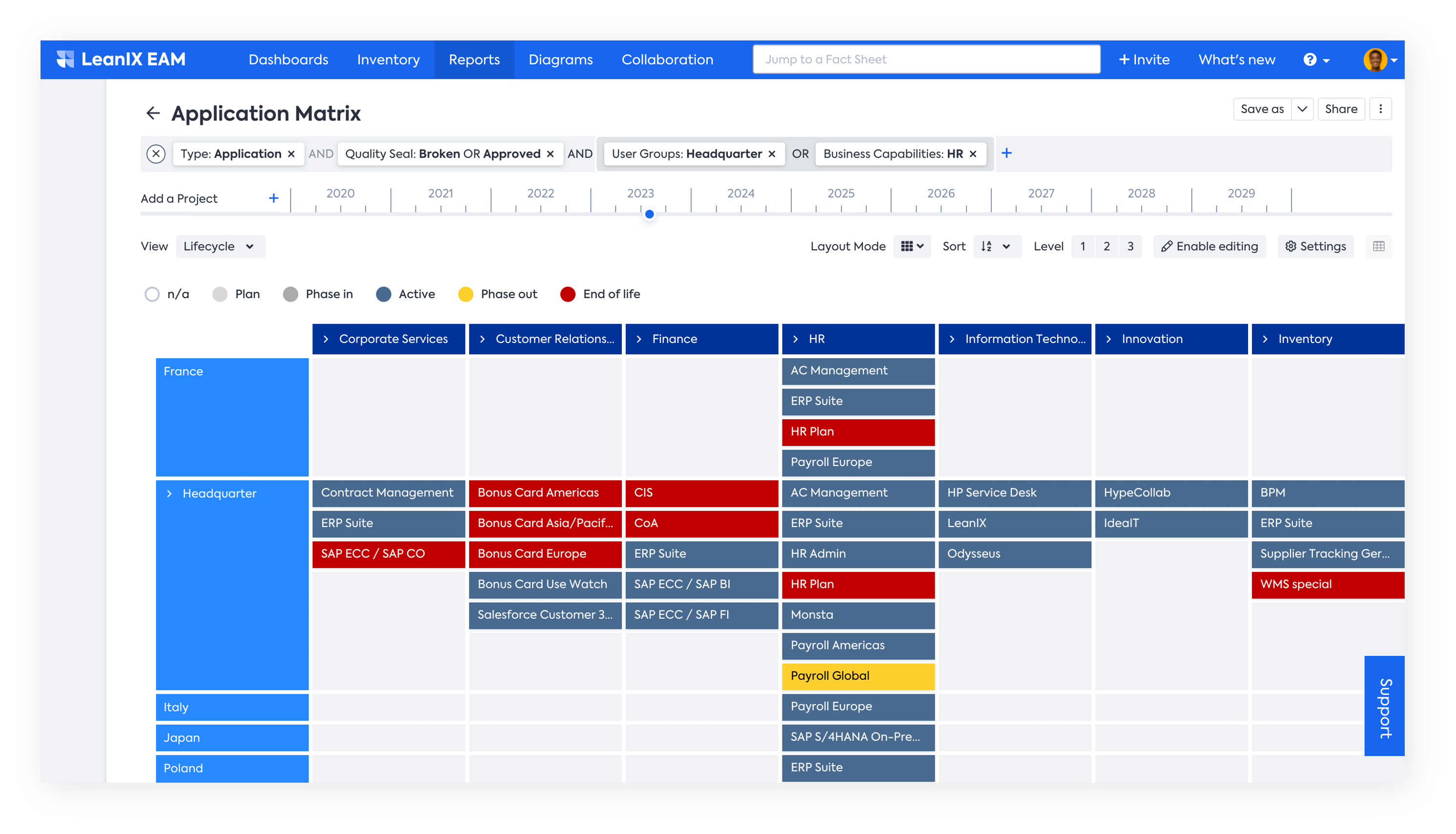The image size is (1456, 834).
Task: Toggle the Plan lifecycle legend
Action: point(236,294)
